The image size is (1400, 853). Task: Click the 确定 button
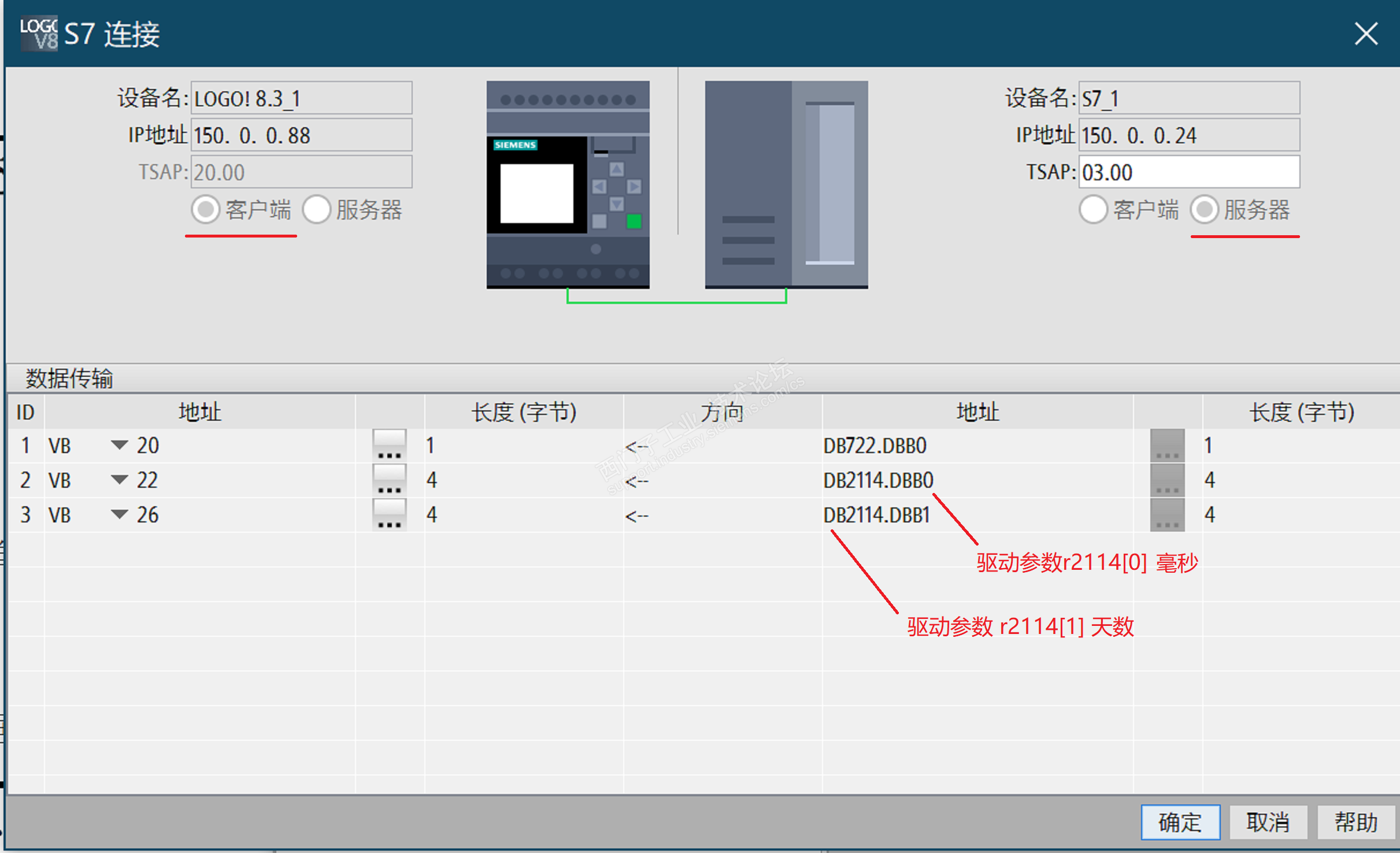click(x=1180, y=822)
